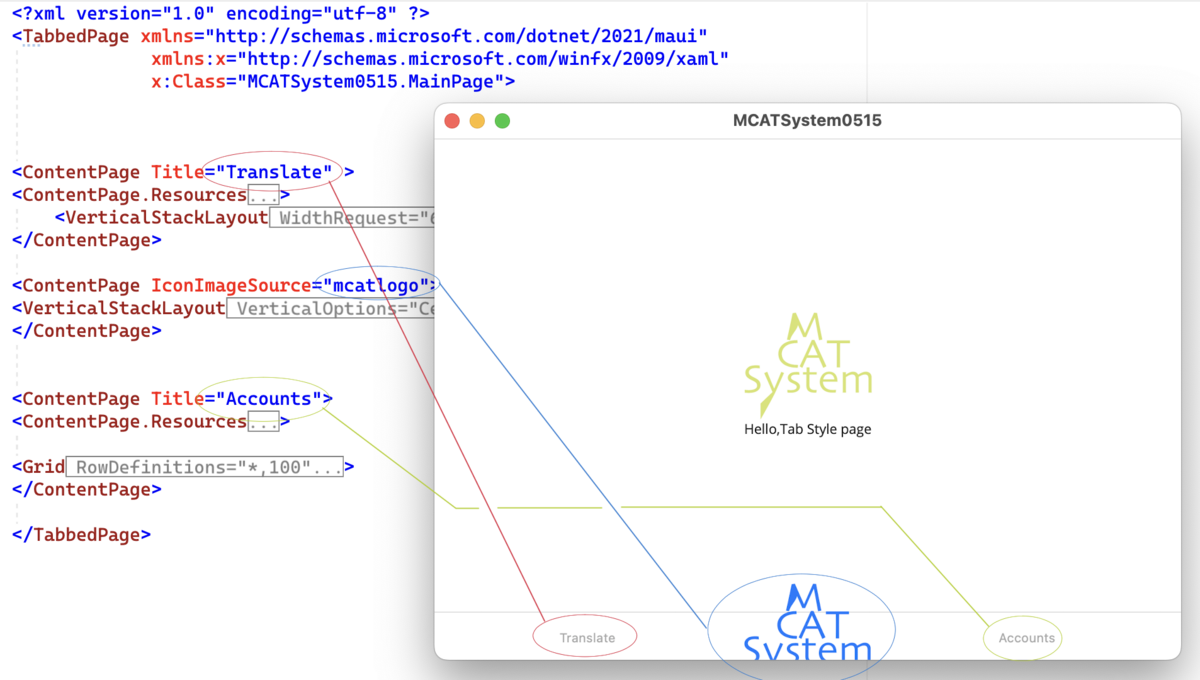Expand the collapsed WidthRequest attribute region
Viewport: 1200px width, 680px height.
(350, 217)
